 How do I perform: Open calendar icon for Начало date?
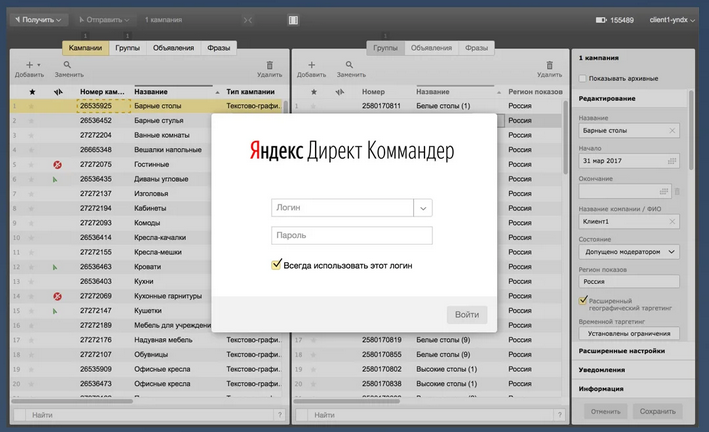coord(672,161)
